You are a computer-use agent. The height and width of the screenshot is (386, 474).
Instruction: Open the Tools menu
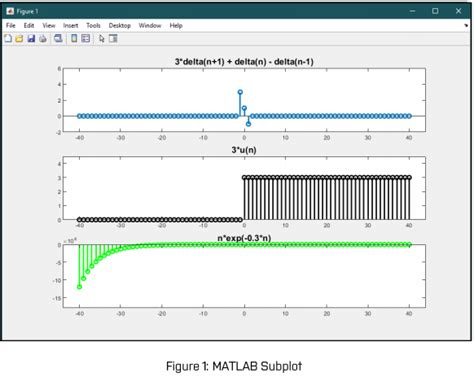[x=93, y=25]
